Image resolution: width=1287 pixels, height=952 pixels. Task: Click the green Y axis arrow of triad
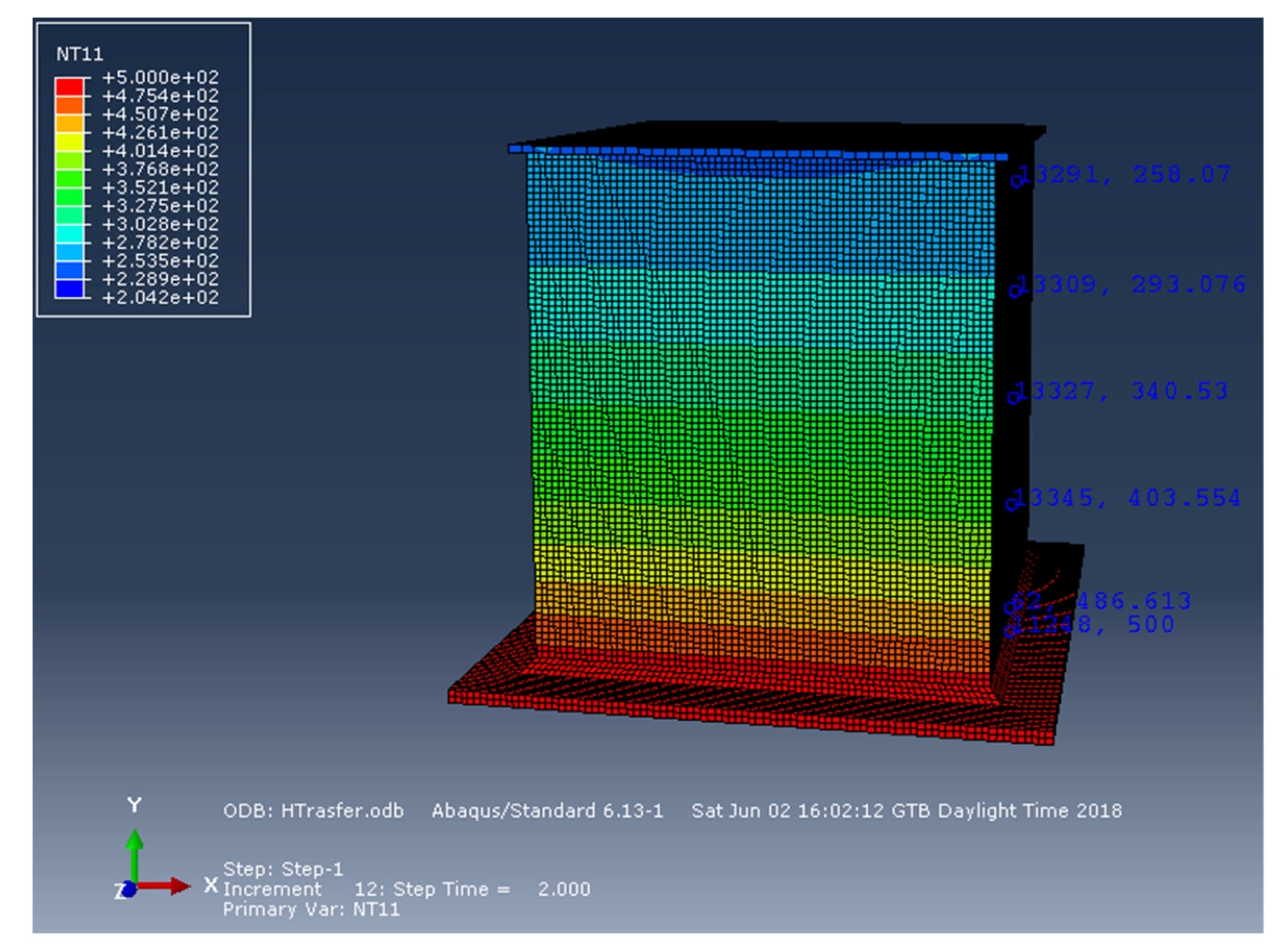coord(134,853)
